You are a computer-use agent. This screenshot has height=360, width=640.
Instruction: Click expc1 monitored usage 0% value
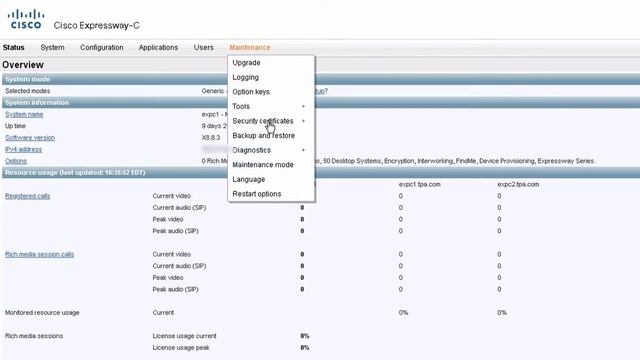click(403, 313)
